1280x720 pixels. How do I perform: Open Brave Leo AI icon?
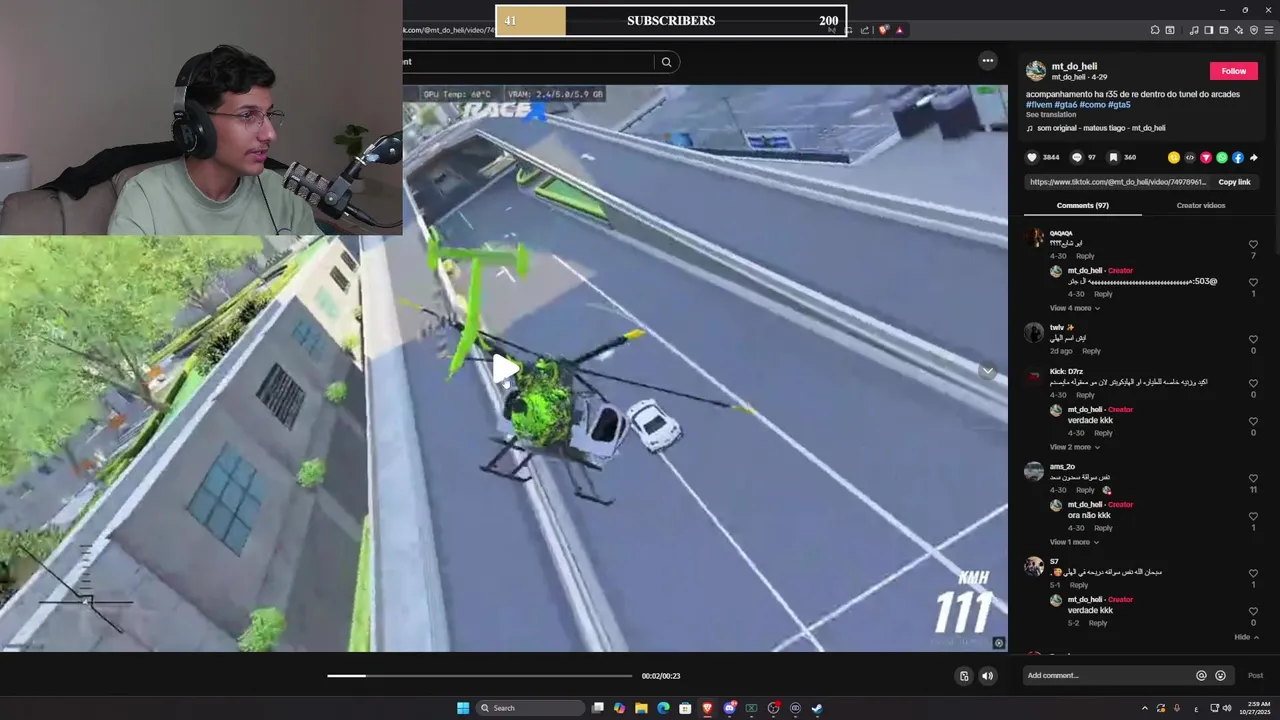click(x=1239, y=30)
